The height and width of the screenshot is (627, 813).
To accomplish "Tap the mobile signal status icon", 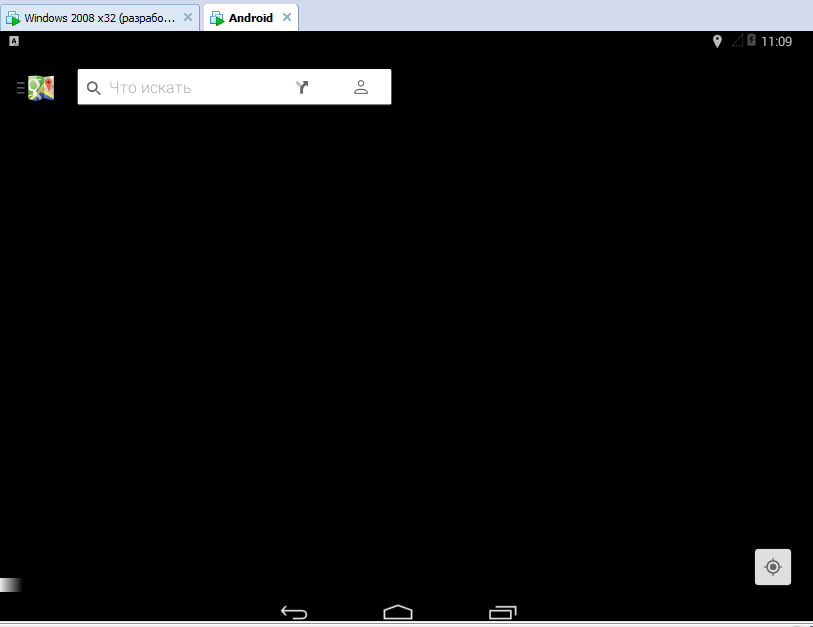I will click(x=737, y=42).
